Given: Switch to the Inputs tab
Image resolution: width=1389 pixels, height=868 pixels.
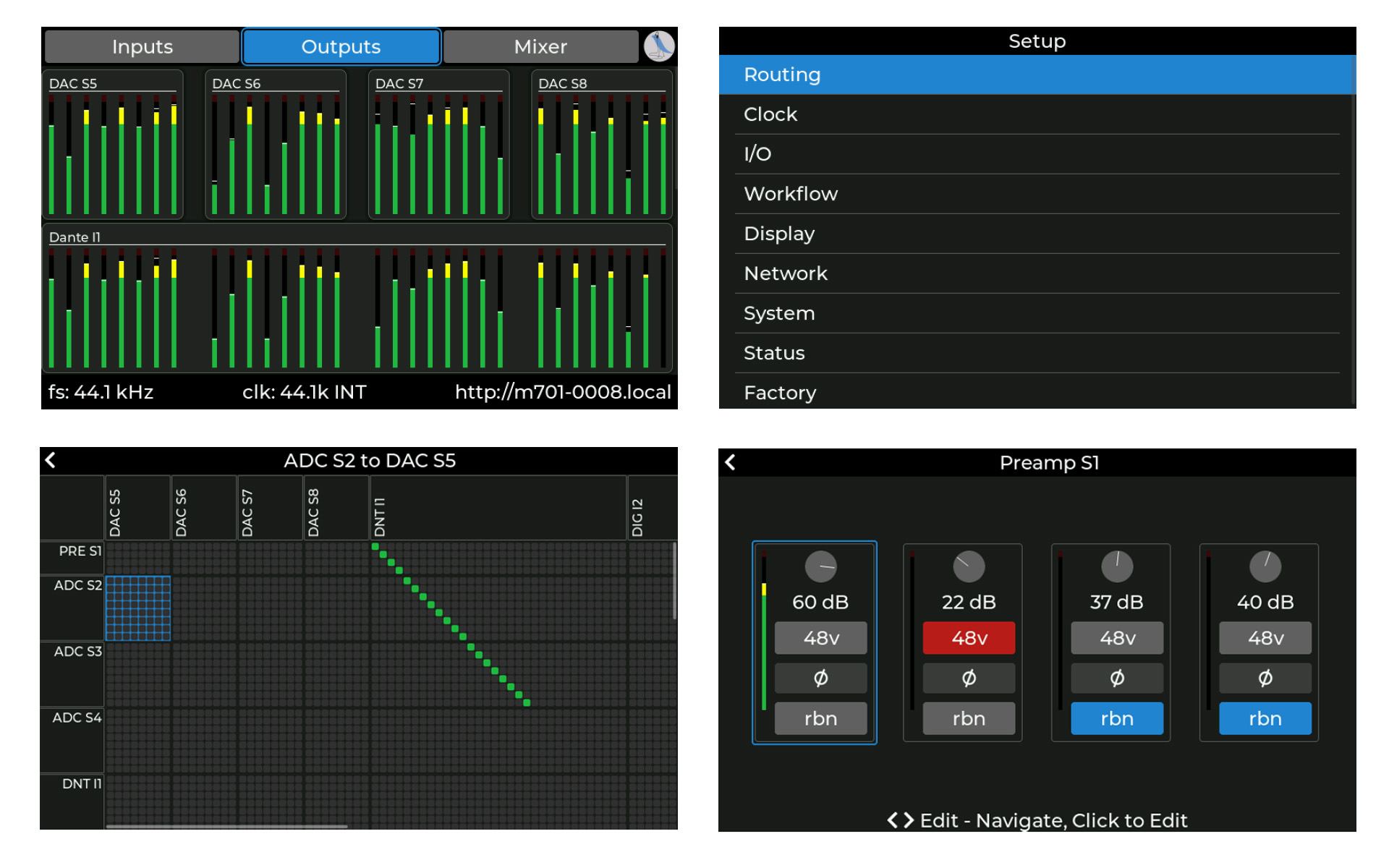Looking at the screenshot, I should [142, 47].
